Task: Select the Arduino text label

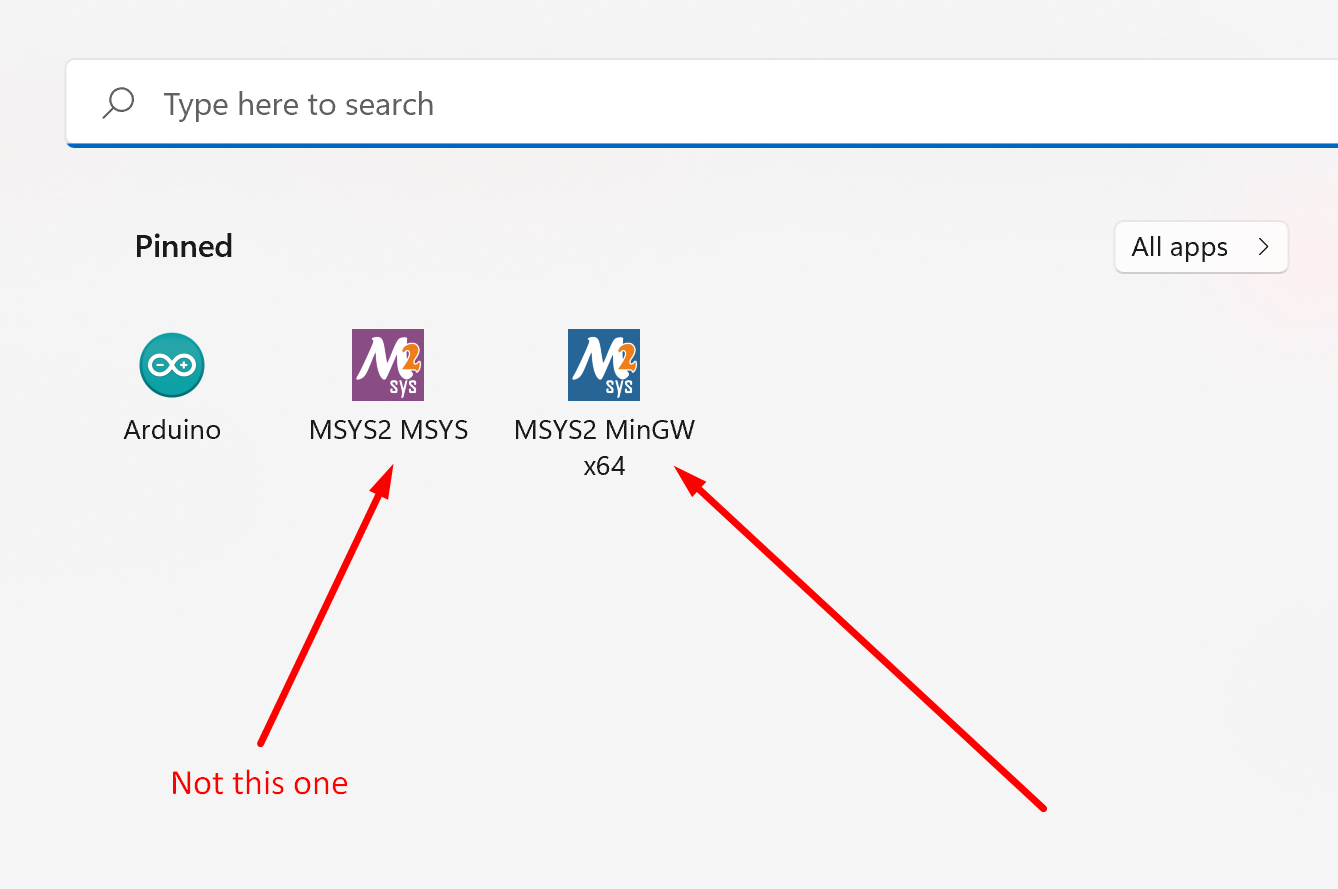Action: 172,430
